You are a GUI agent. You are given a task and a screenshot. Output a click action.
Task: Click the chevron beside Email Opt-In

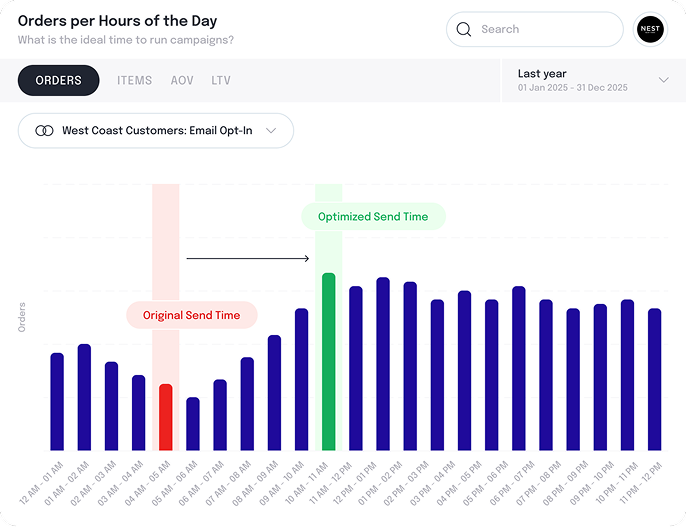coord(271,131)
